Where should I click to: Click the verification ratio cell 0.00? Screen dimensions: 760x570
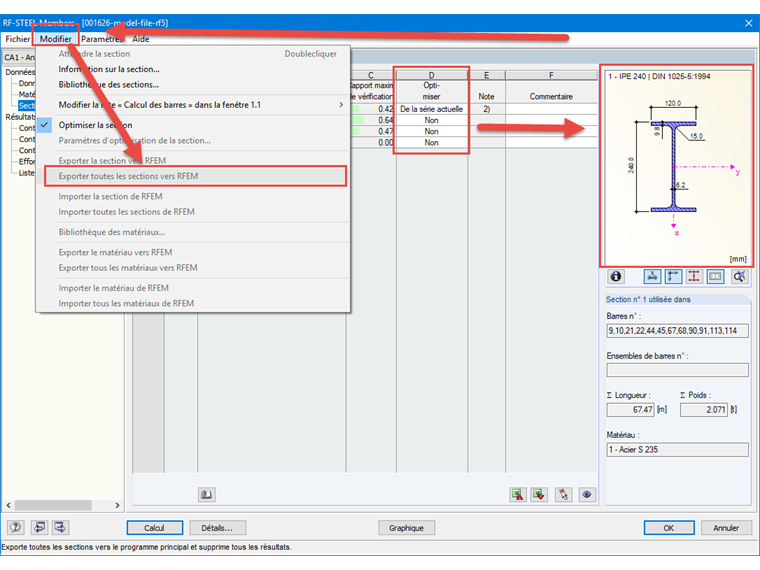[371, 142]
